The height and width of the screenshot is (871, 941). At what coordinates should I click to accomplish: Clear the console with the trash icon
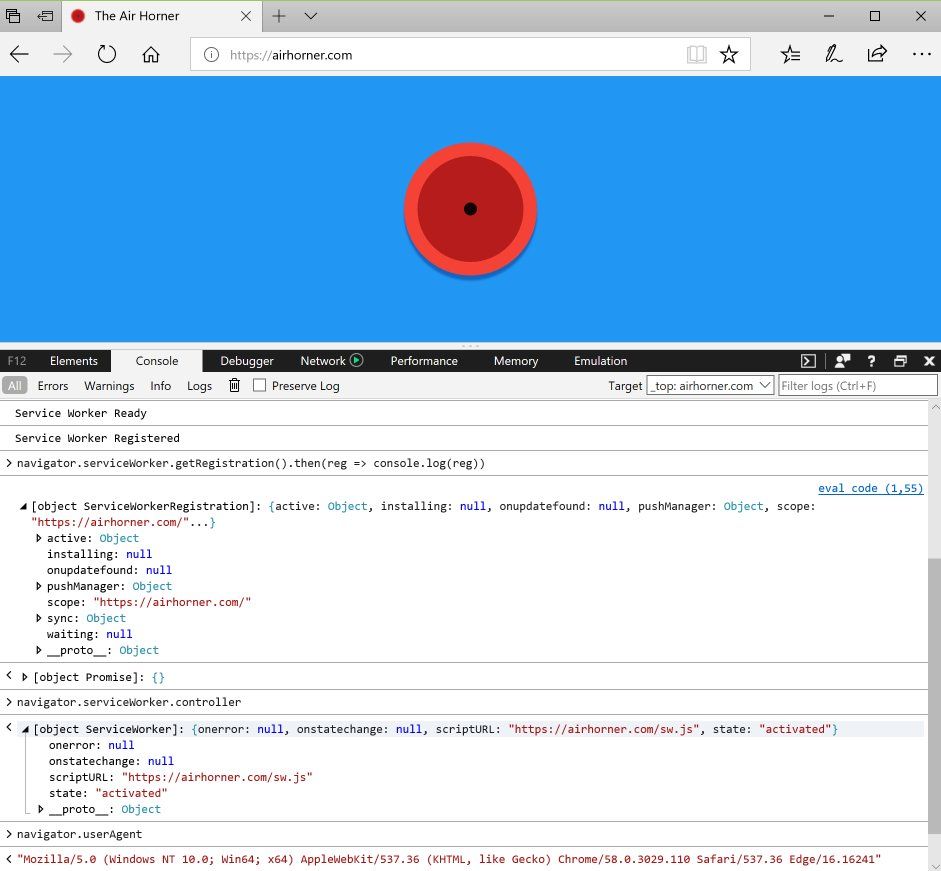pos(234,386)
